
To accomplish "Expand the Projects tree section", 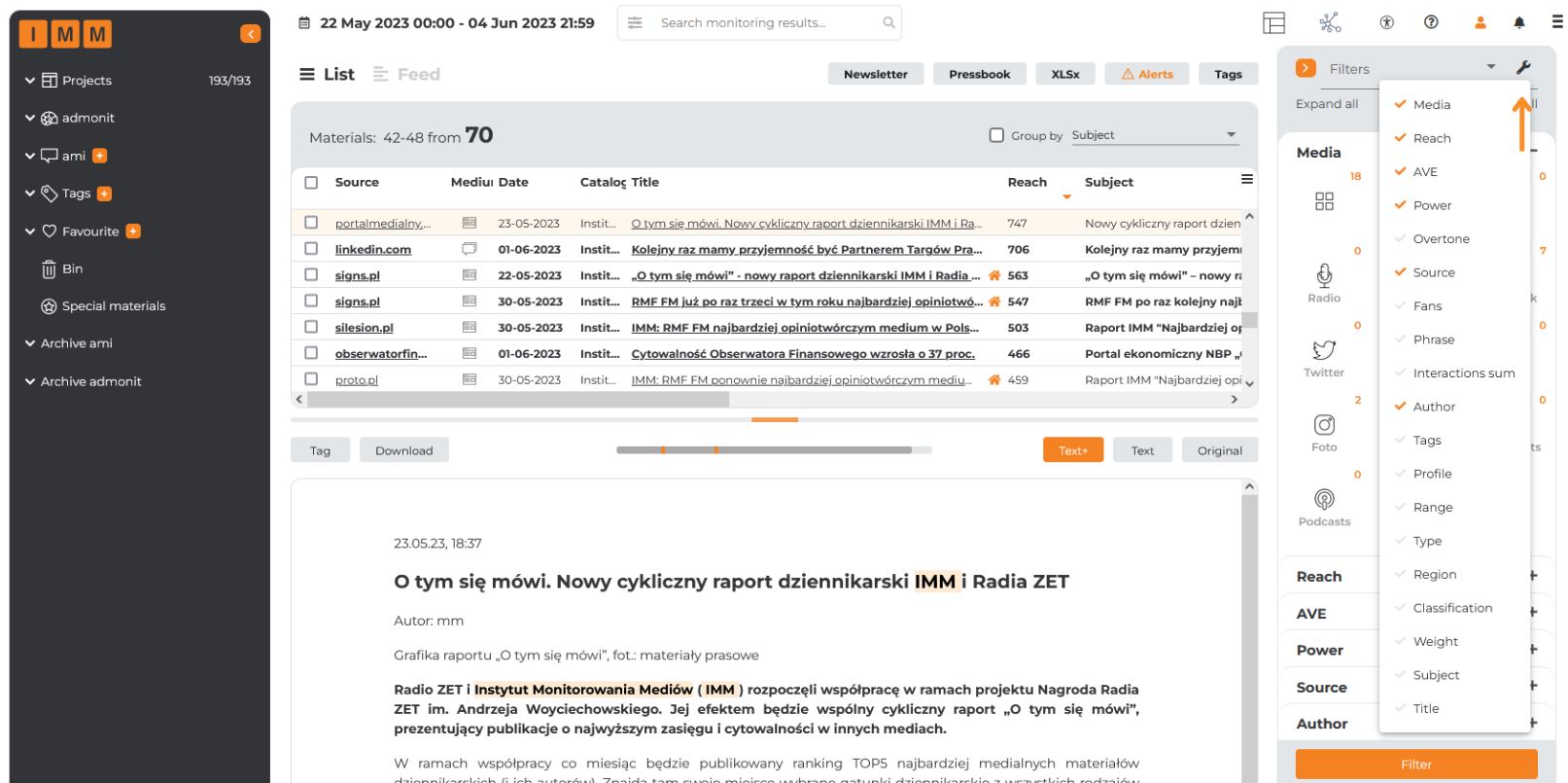I will tap(30, 81).
